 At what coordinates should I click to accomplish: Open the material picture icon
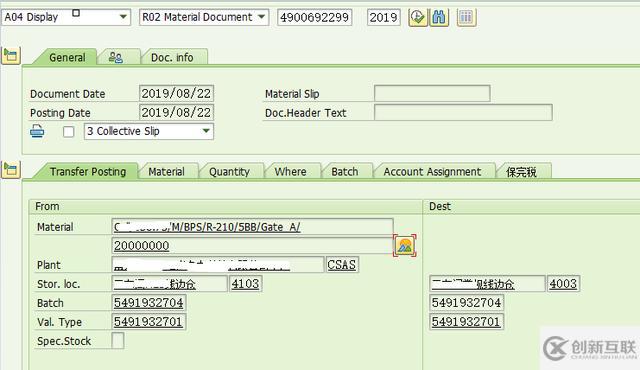pos(404,246)
